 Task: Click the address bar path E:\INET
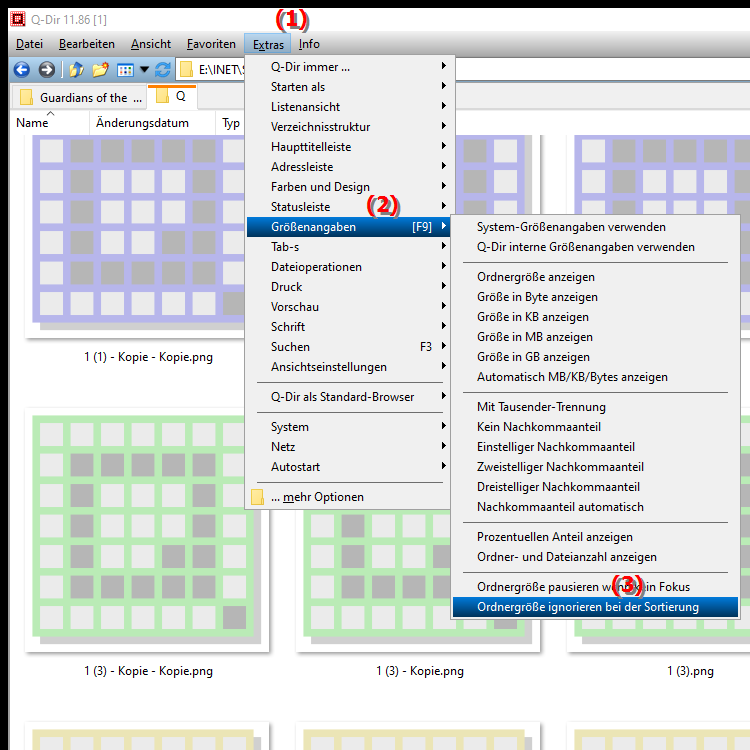[221, 70]
